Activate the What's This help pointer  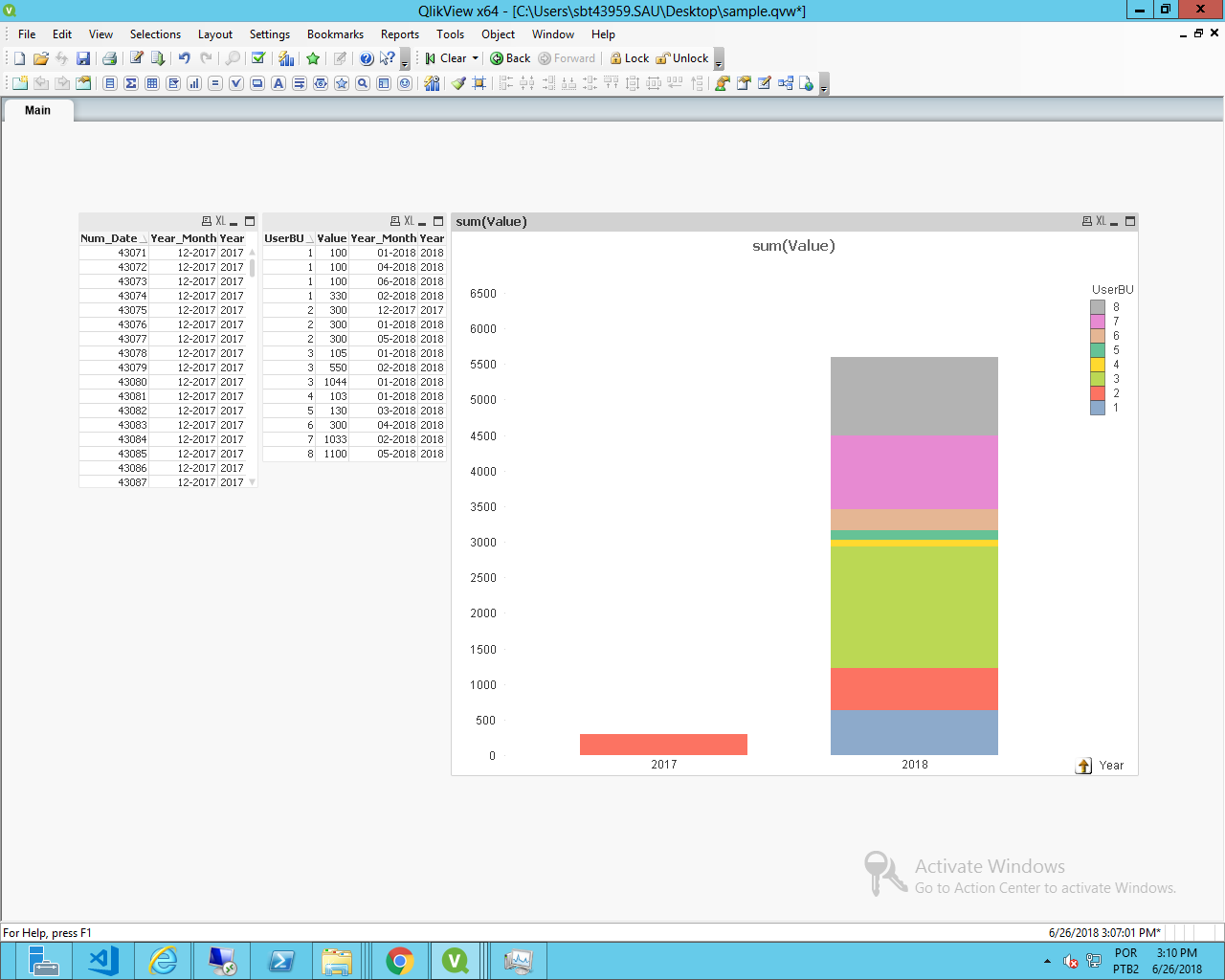pos(387,58)
